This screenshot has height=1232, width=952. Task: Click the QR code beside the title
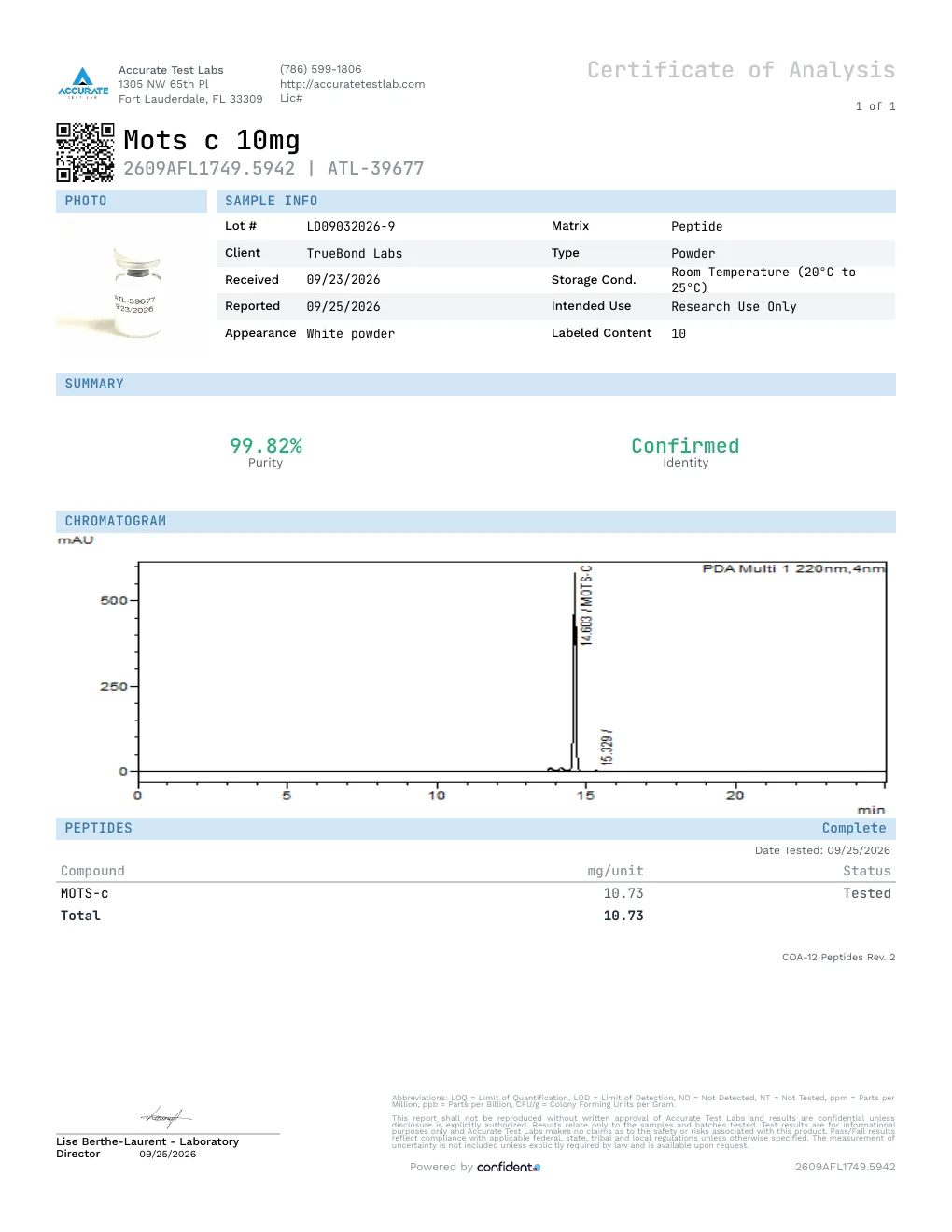point(85,152)
